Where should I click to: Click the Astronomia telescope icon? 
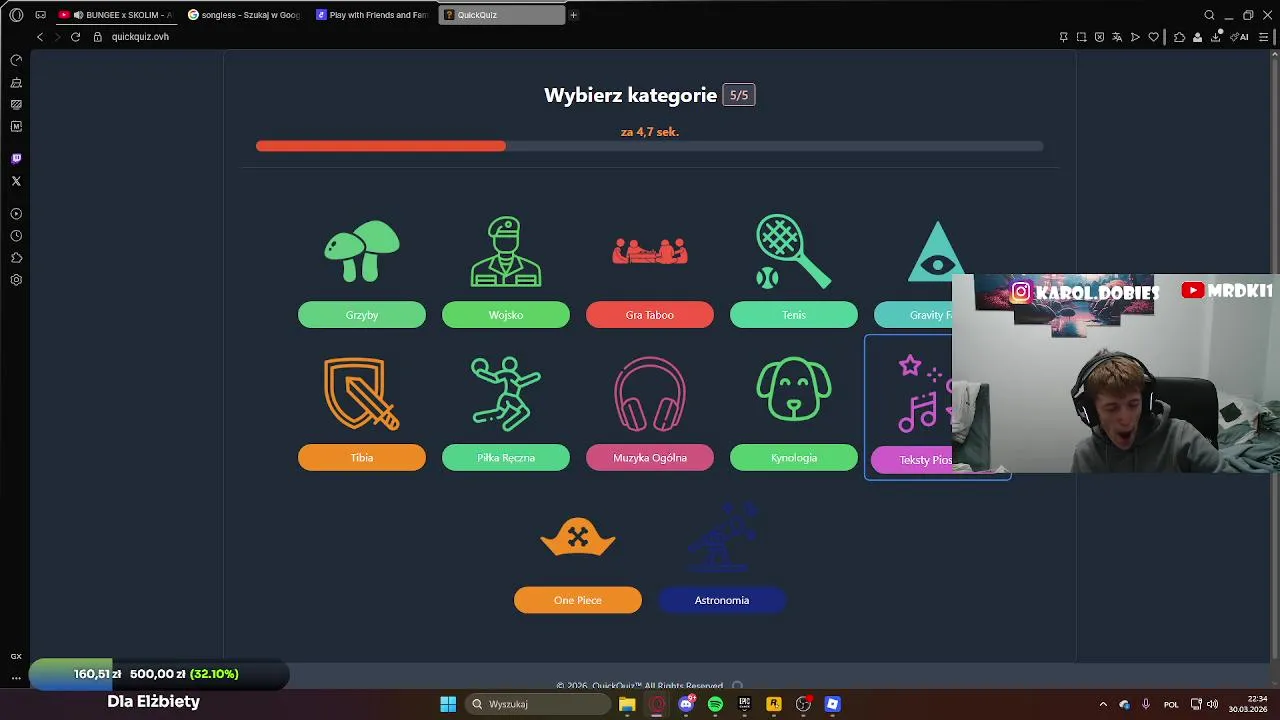coord(722,536)
